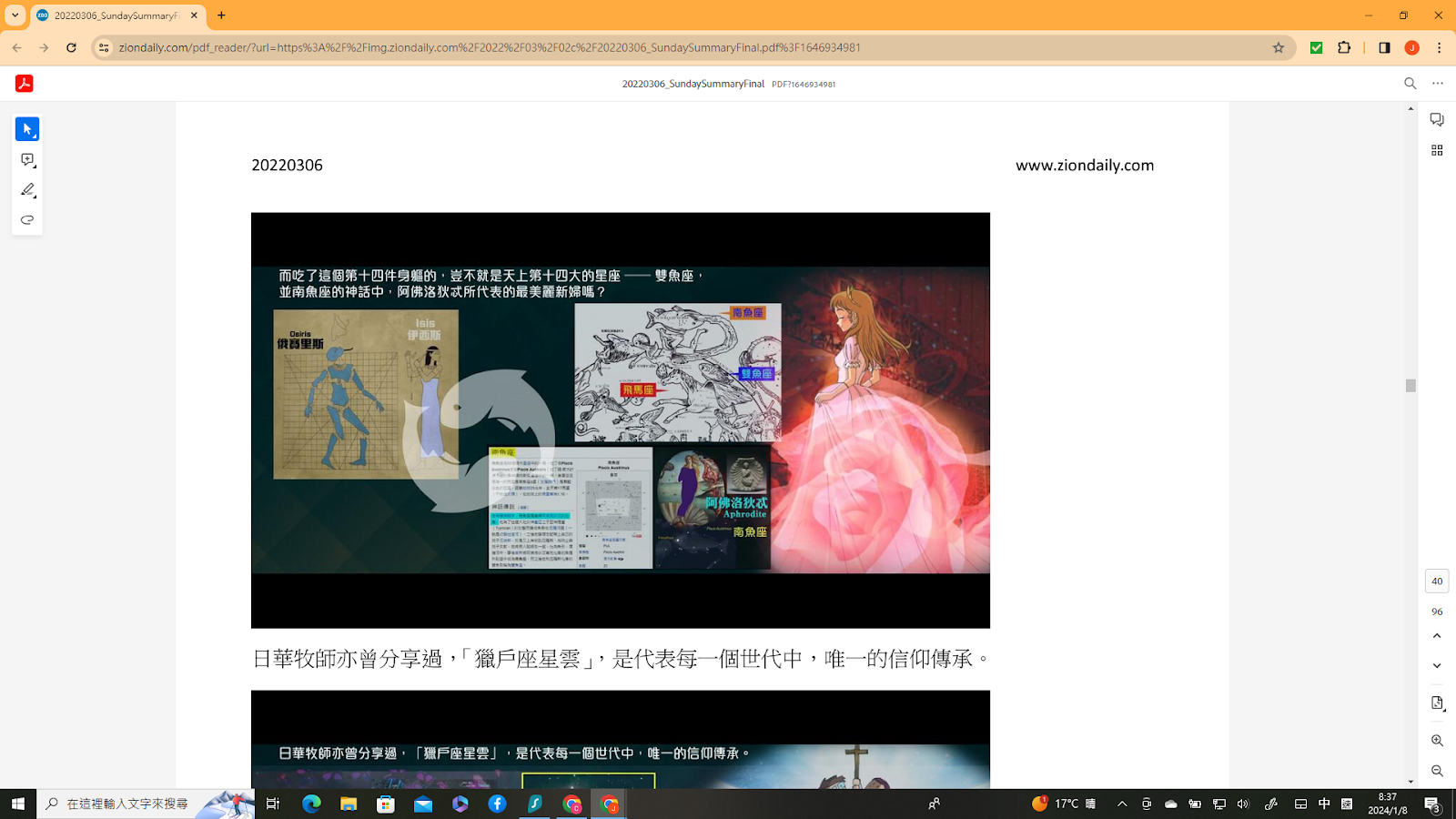Open the comments panel on the right

pos(1437,120)
